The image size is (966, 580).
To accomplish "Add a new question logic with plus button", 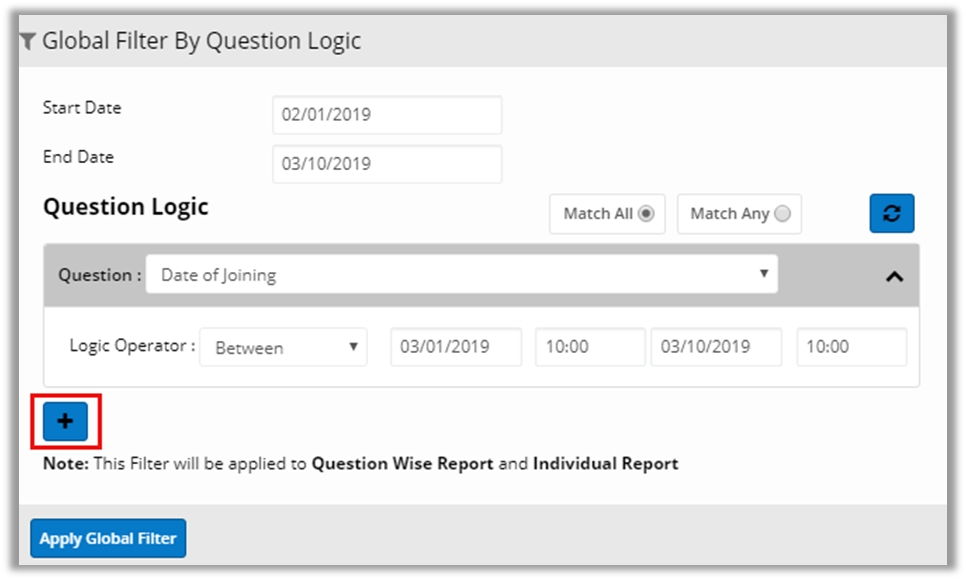I will pyautogui.click(x=65, y=422).
